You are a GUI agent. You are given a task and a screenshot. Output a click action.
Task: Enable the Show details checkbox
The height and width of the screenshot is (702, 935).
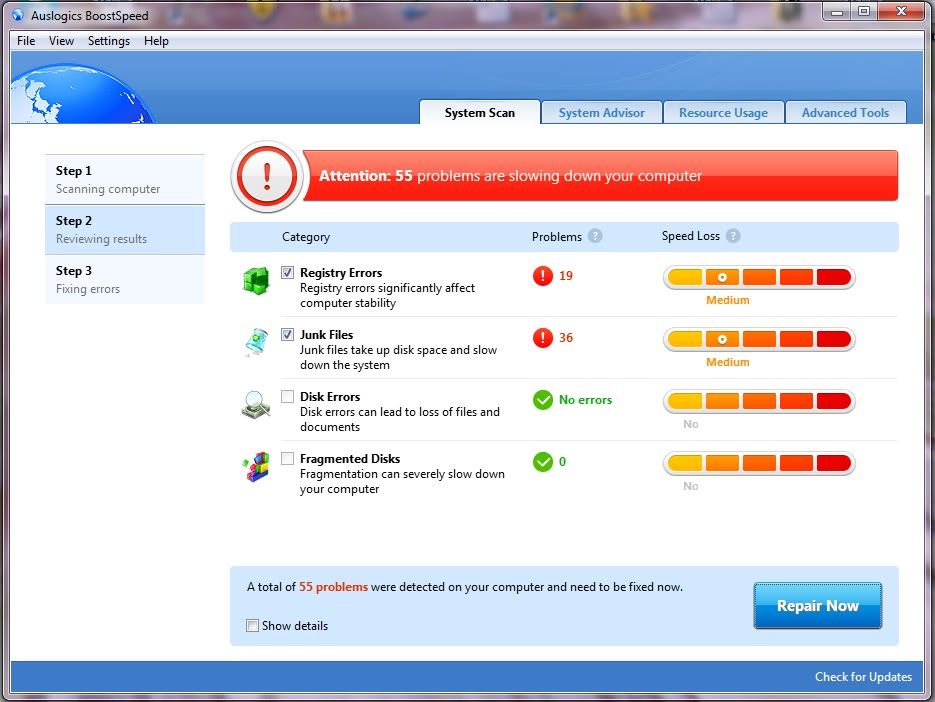(x=252, y=626)
